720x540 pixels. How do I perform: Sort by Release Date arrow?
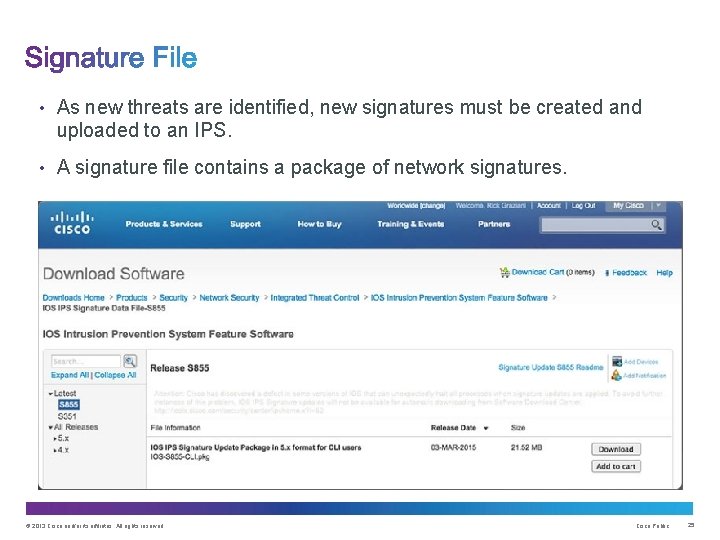485,428
